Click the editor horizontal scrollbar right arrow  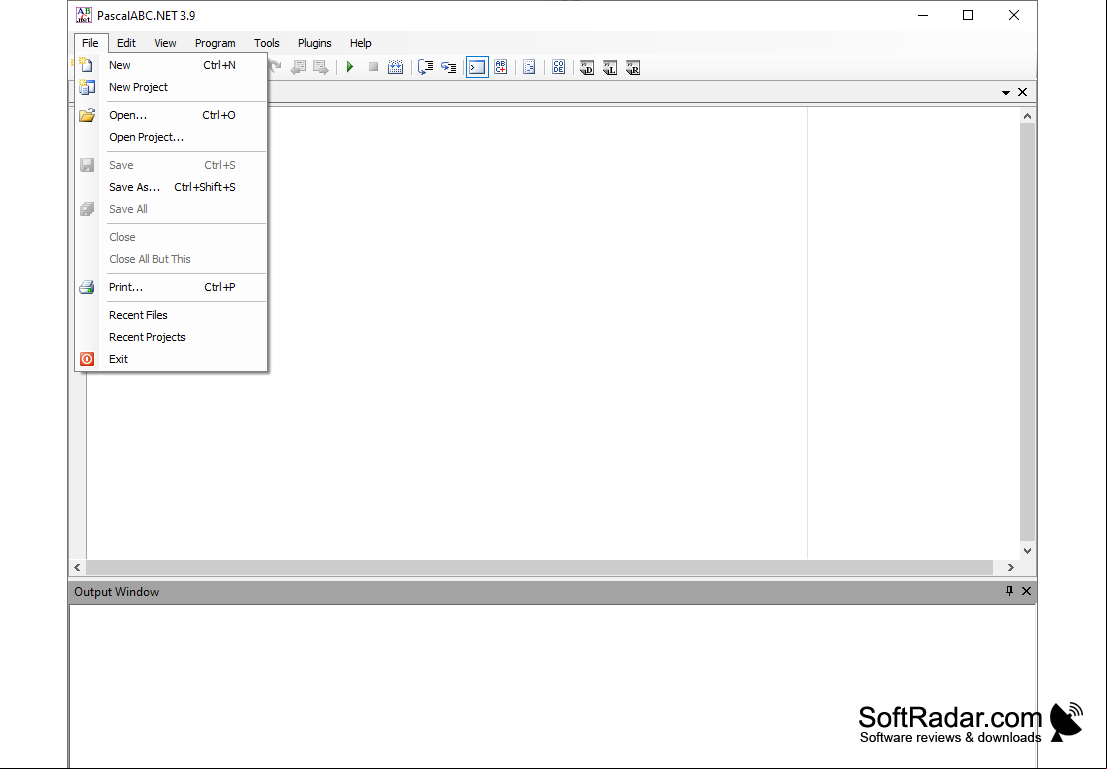click(x=1011, y=567)
